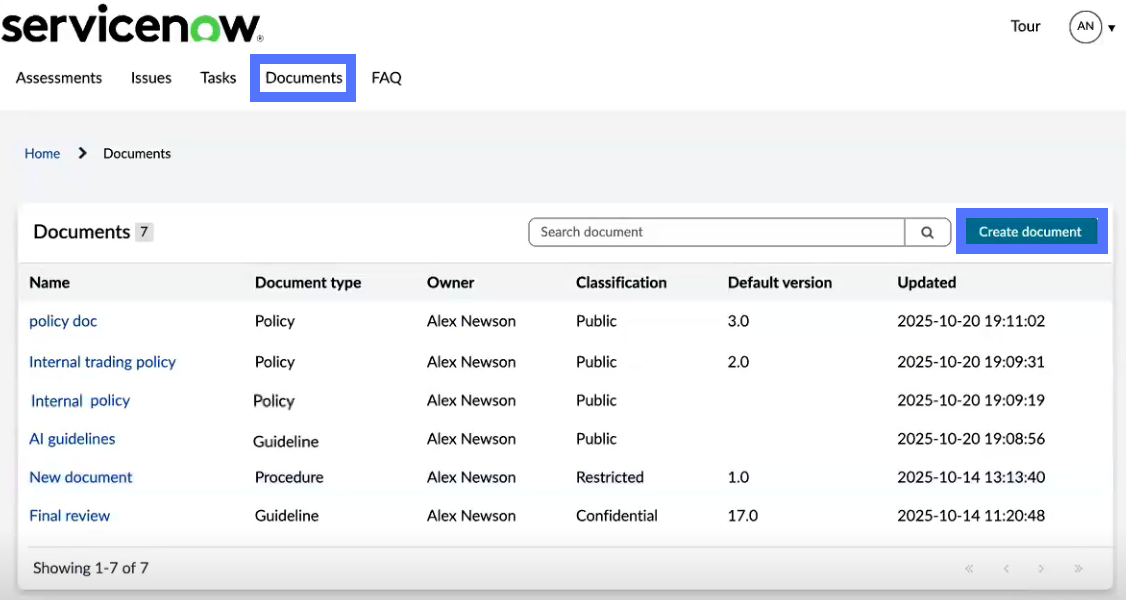Click the 2025-10-20 19:11:02 timestamp

[x=971, y=321]
